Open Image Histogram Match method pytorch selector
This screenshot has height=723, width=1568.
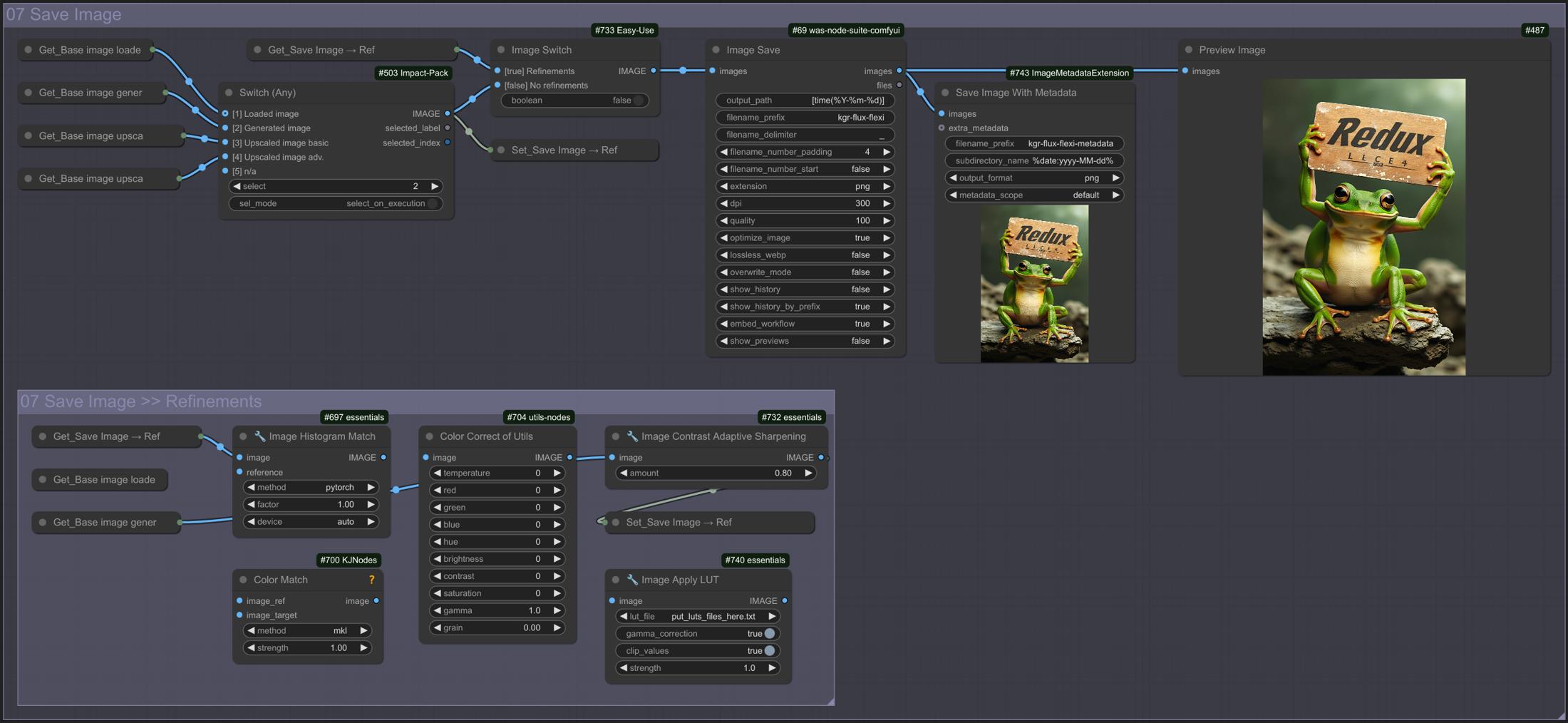tap(311, 487)
